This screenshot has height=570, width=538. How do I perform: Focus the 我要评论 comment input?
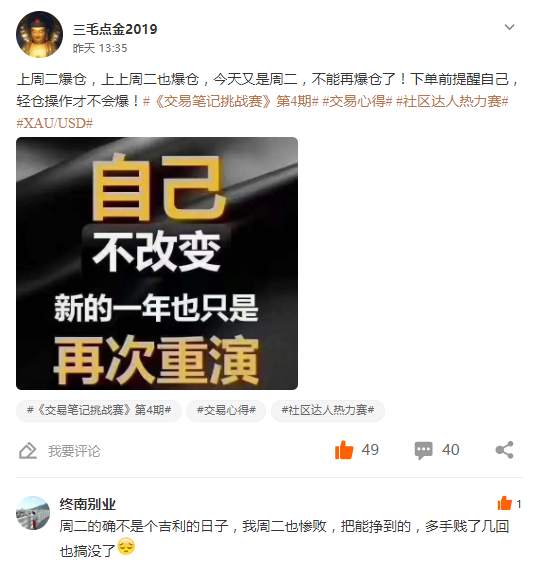tap(74, 451)
